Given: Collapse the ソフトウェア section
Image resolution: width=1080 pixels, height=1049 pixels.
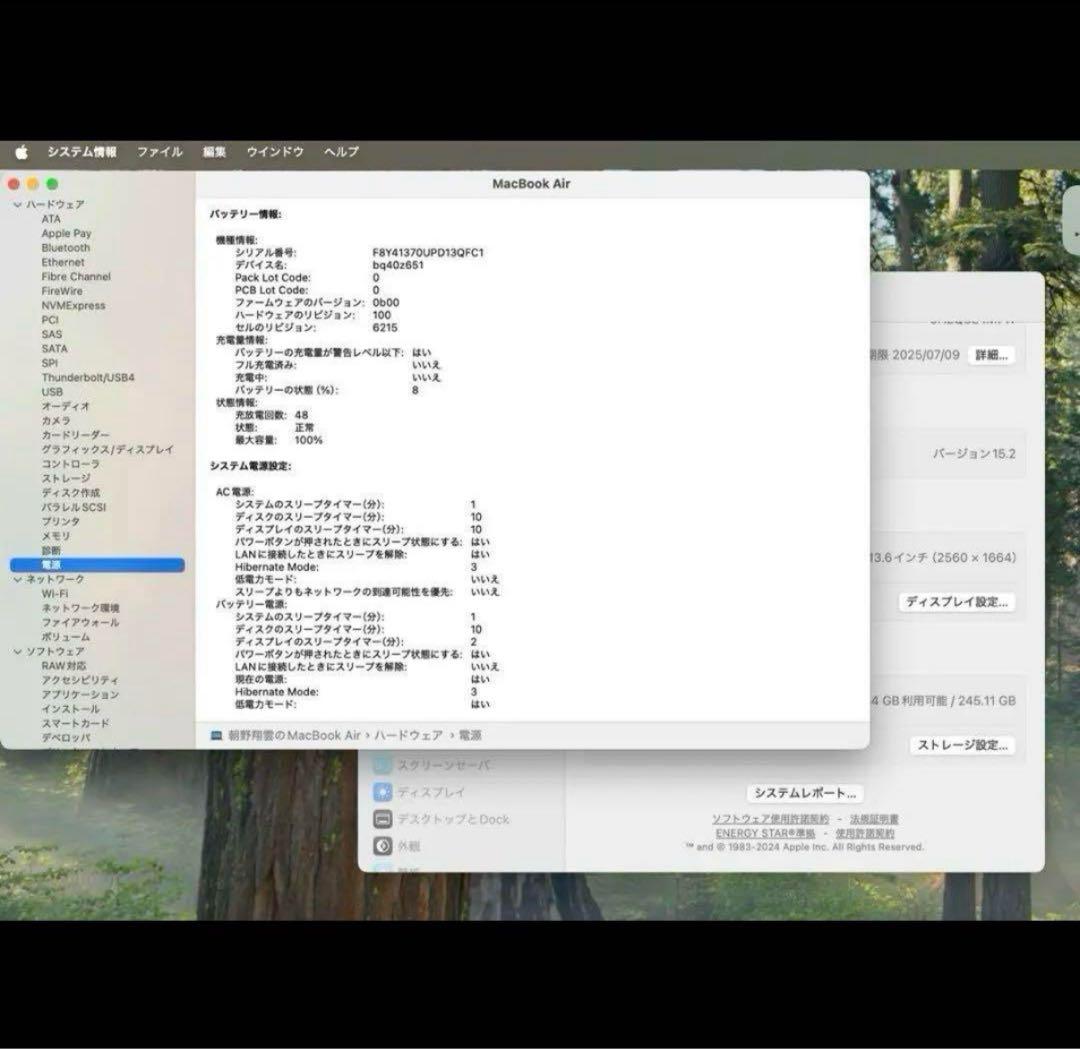Looking at the screenshot, I should pyautogui.click(x=17, y=652).
